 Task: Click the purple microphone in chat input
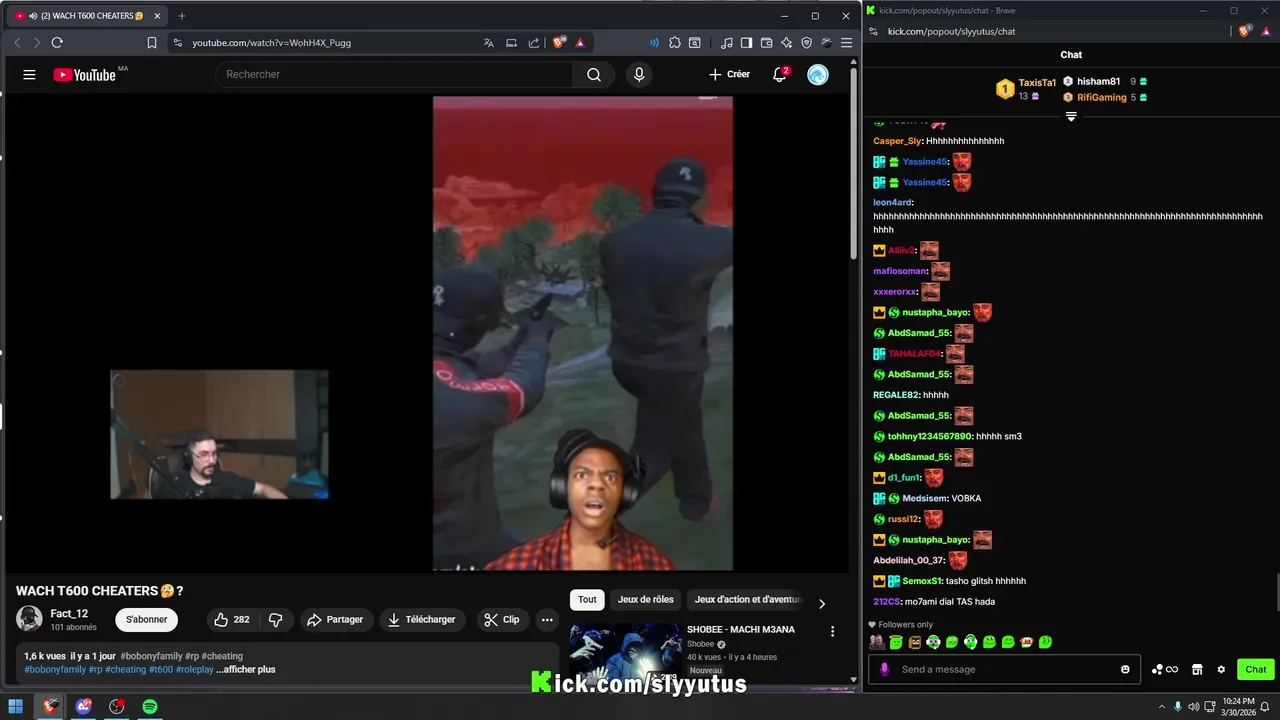pyautogui.click(x=884, y=670)
